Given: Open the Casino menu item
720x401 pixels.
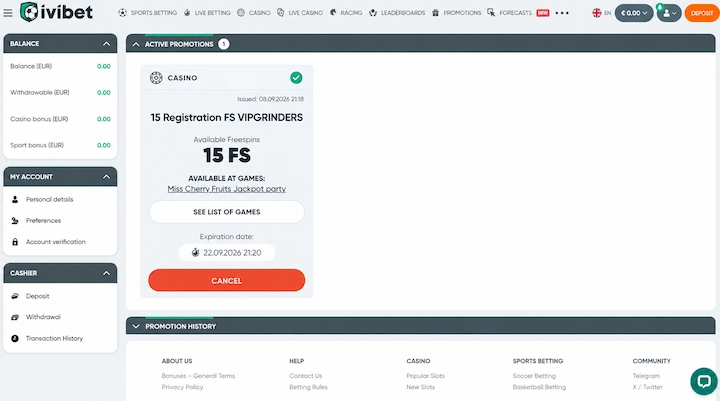Looking at the screenshot, I should tap(259, 13).
